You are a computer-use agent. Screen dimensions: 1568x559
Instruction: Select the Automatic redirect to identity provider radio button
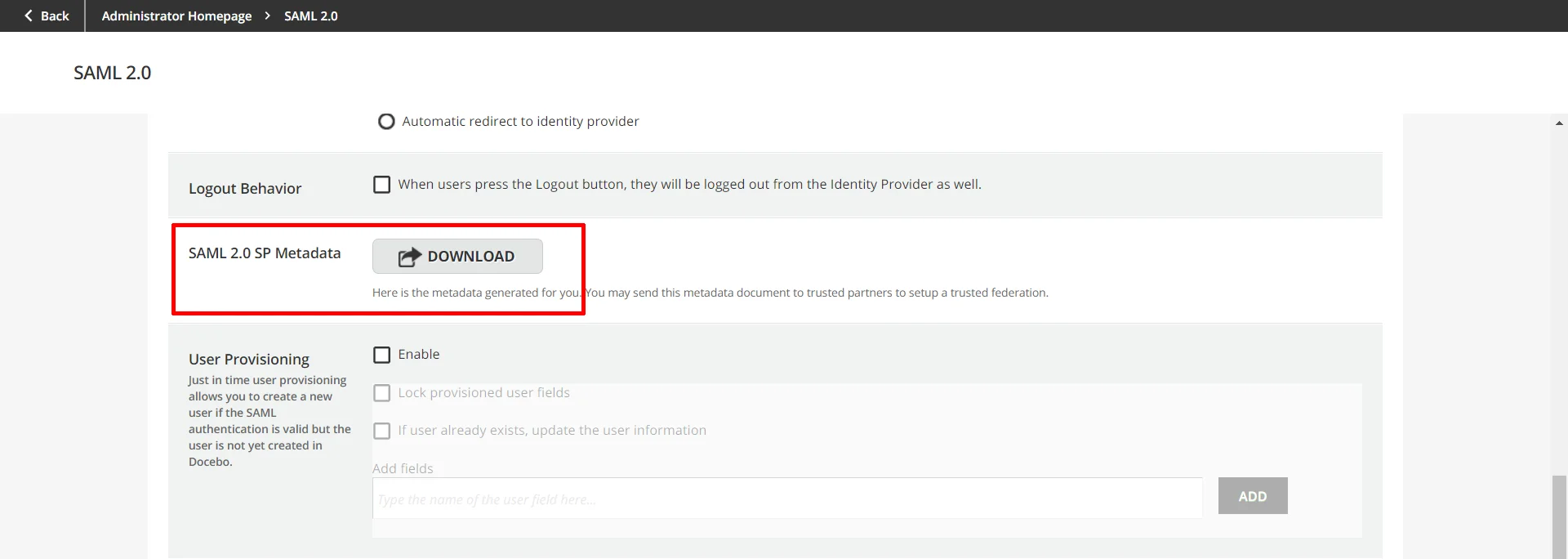[385, 121]
